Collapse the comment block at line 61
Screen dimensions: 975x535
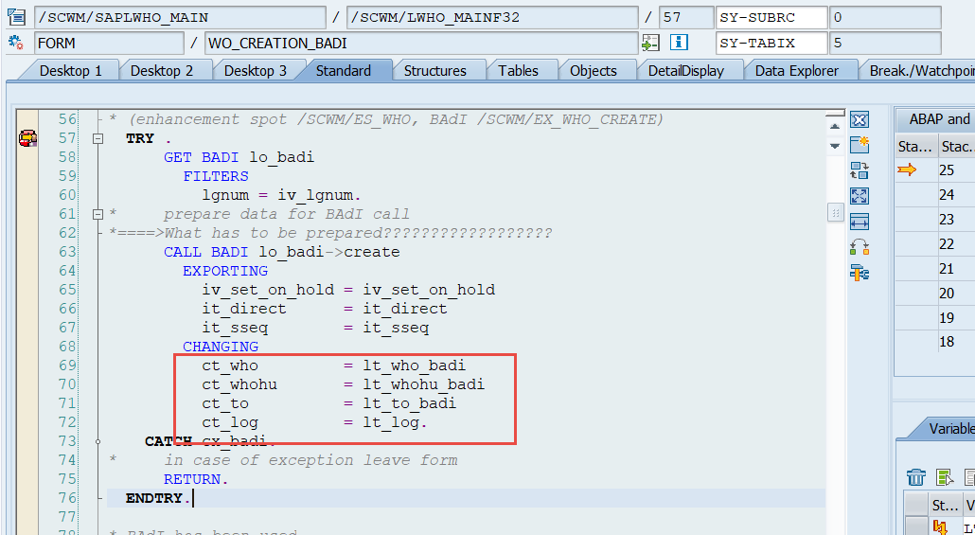pos(98,215)
